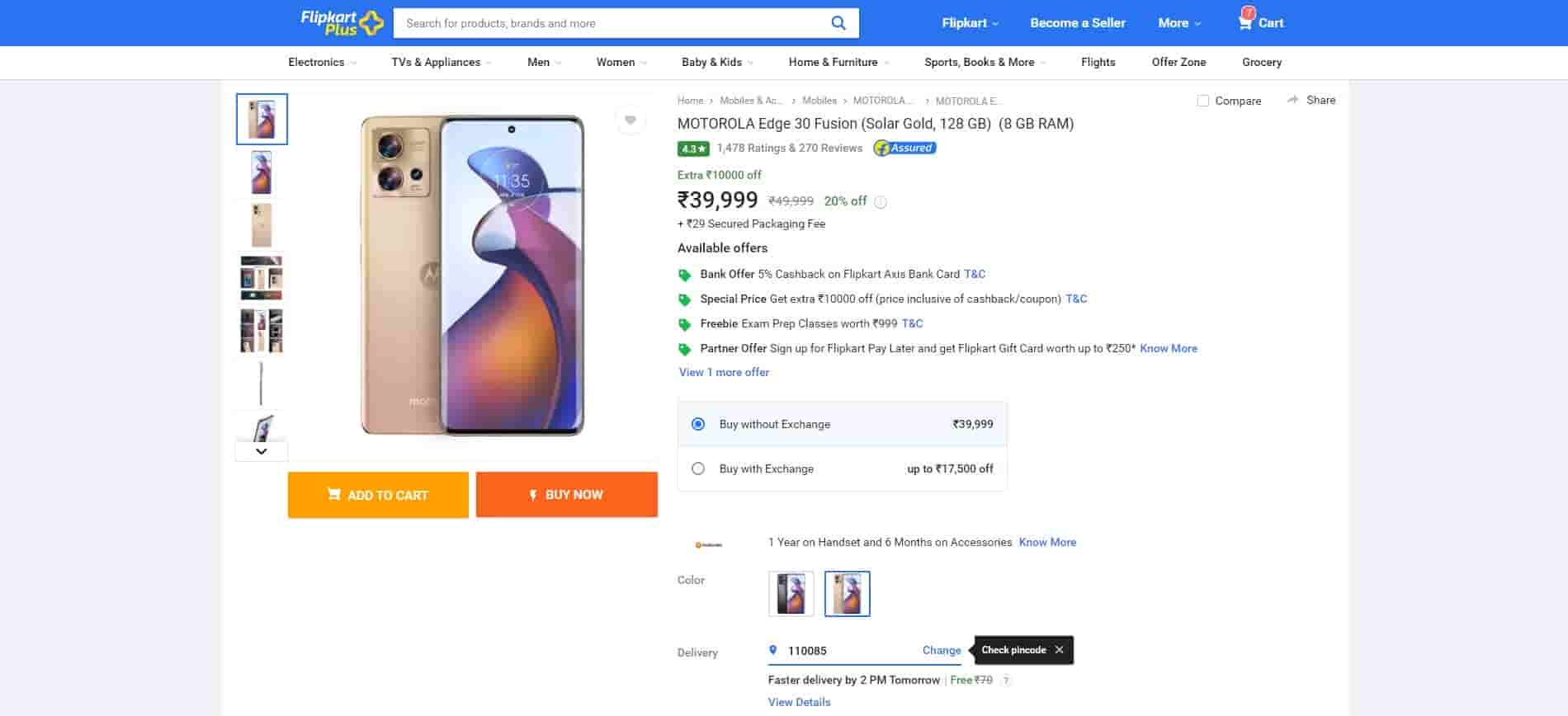Click the search magnifier icon
The height and width of the screenshot is (716, 1568).
click(x=838, y=23)
